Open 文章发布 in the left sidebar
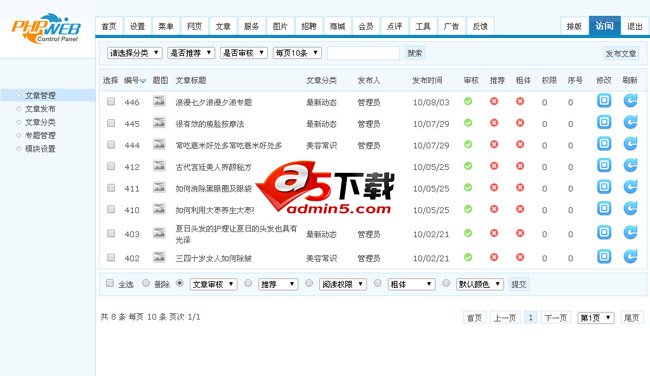This screenshot has width=650, height=376. point(40,109)
